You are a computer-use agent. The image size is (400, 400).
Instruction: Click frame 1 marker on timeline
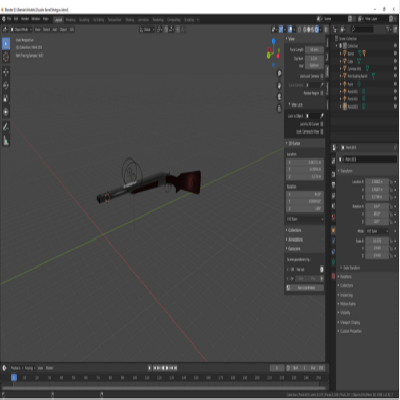click(14, 378)
